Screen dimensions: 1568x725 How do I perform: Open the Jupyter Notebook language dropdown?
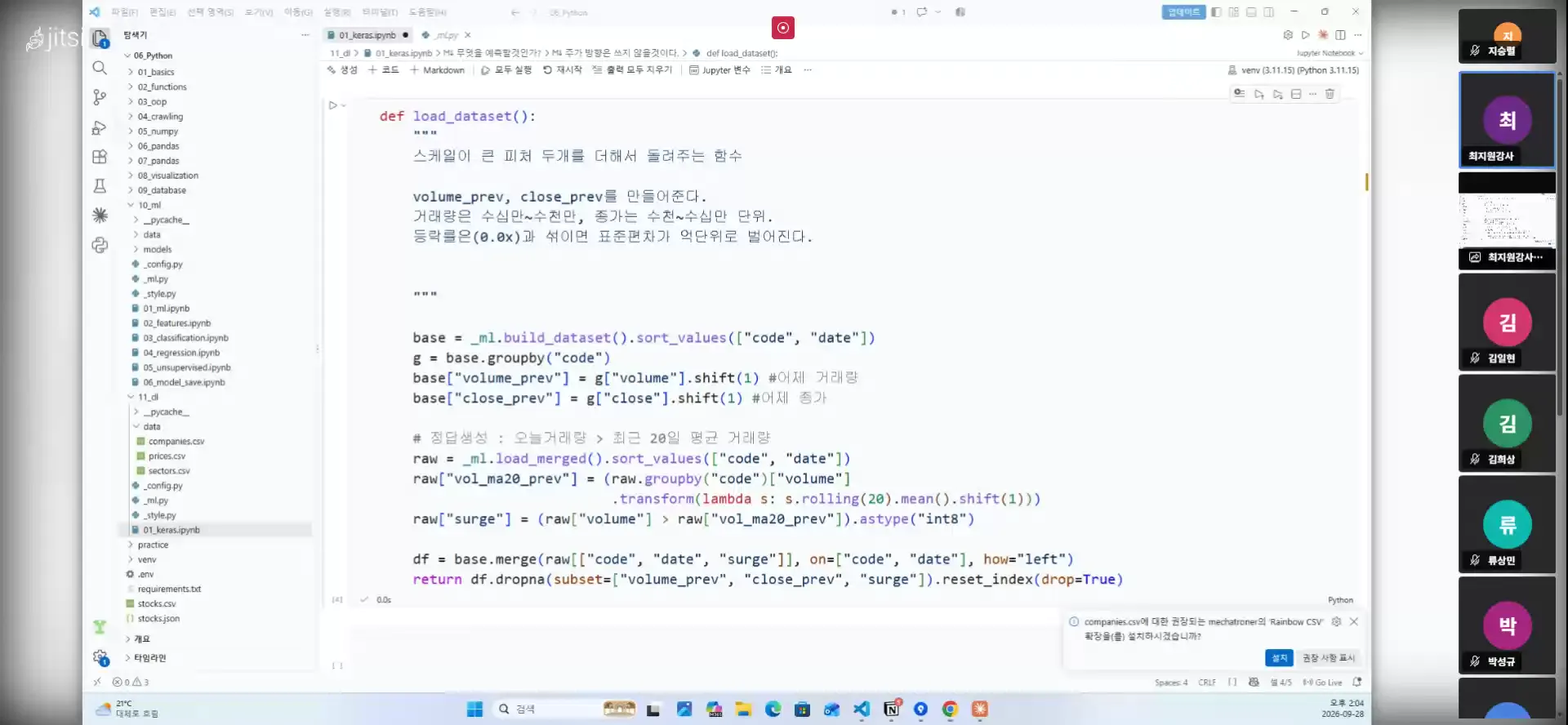pyautogui.click(x=1330, y=53)
